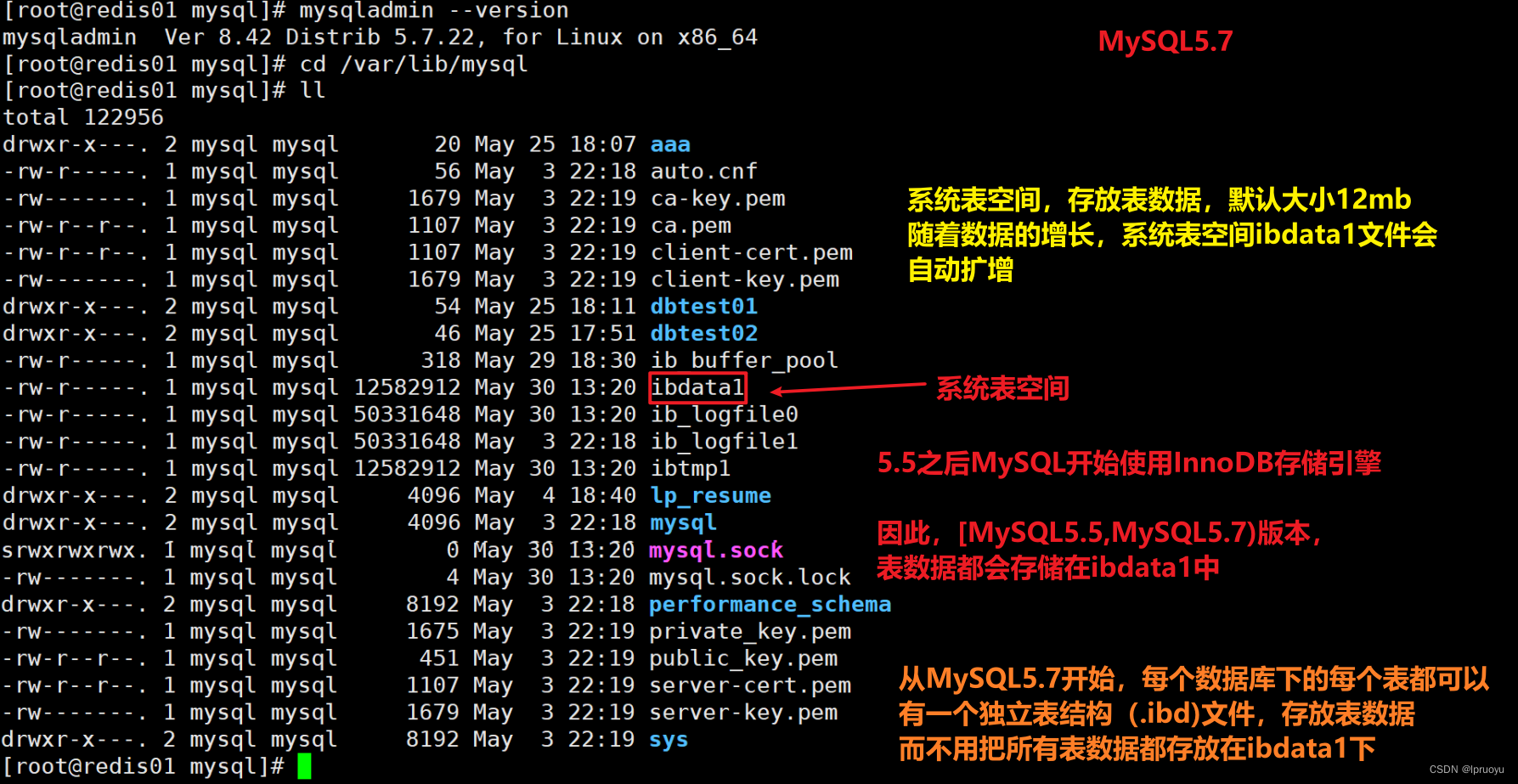This screenshot has height=784, width=1518.
Task: Click the 'total 122956' line
Action: click(x=83, y=117)
